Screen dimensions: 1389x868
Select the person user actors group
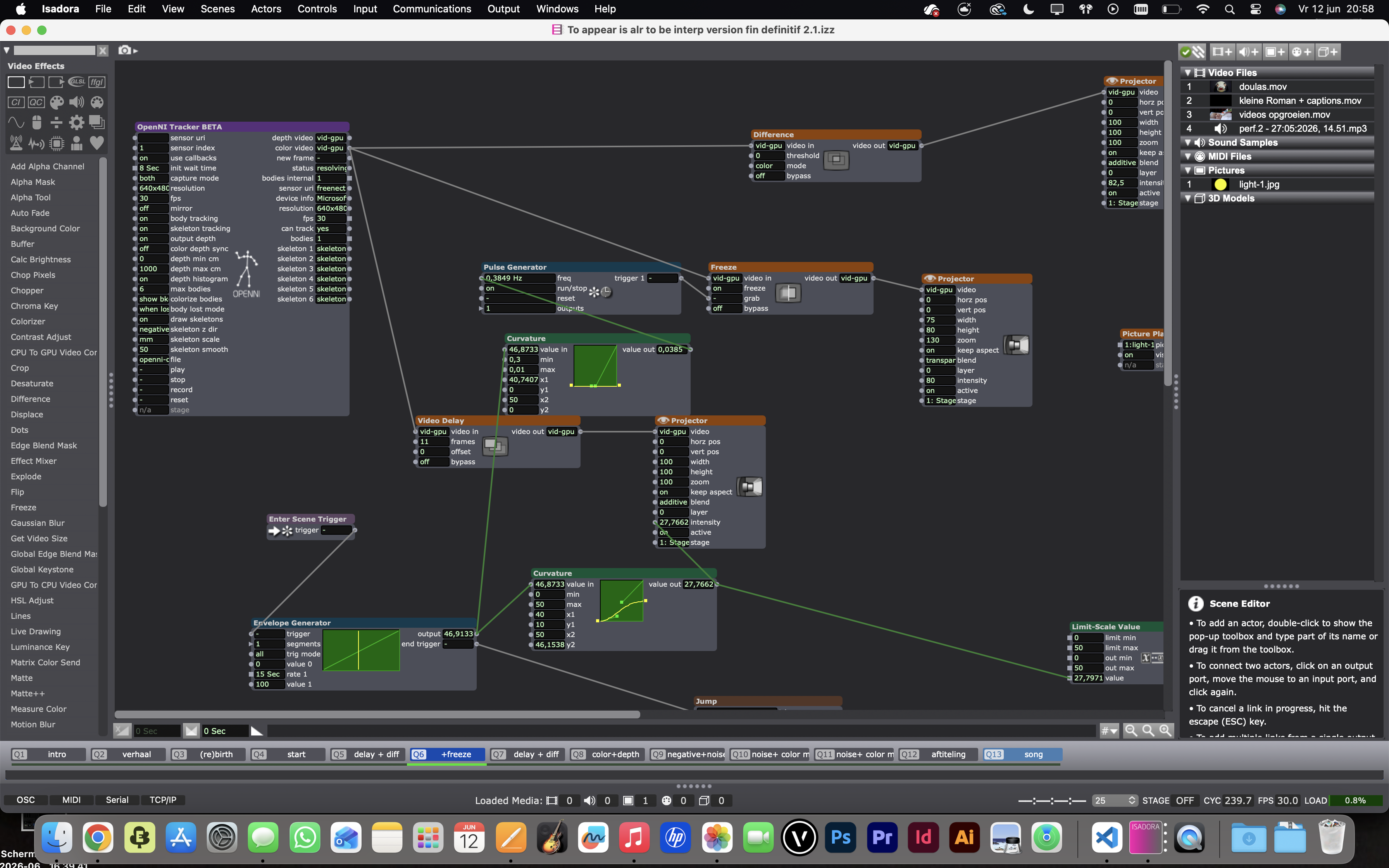point(76,143)
